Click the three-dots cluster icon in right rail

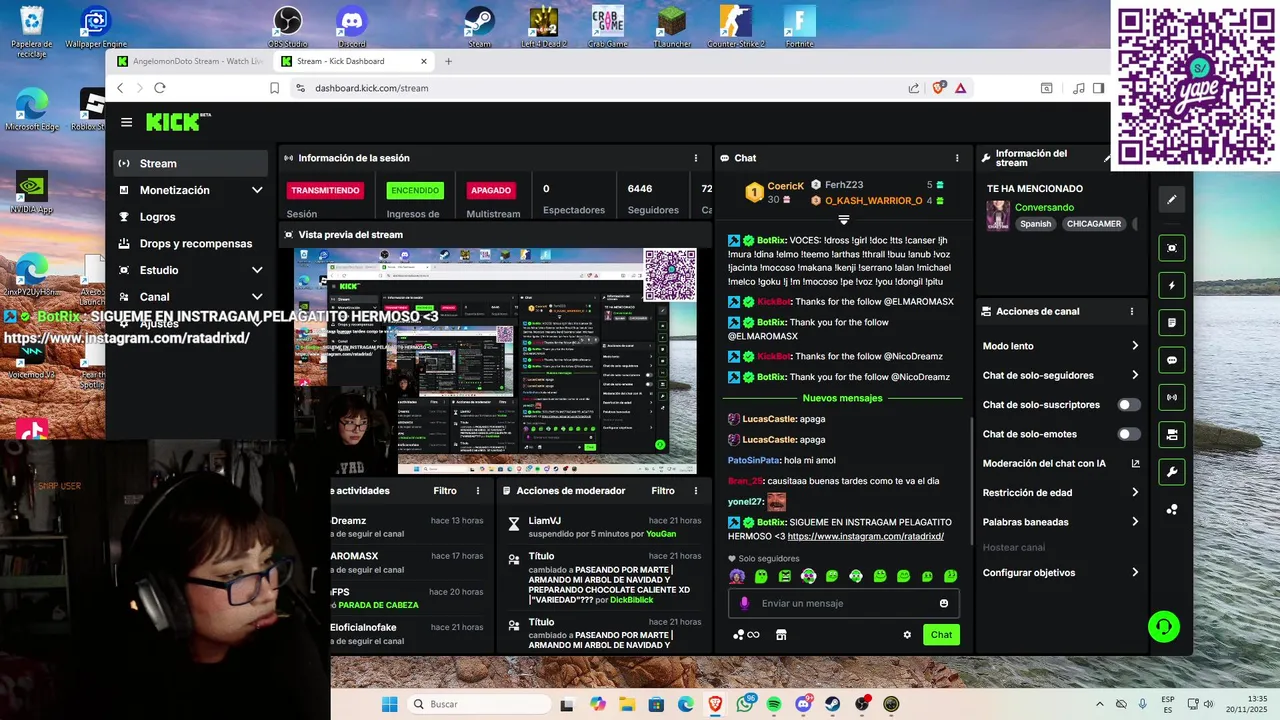pyautogui.click(x=1171, y=509)
